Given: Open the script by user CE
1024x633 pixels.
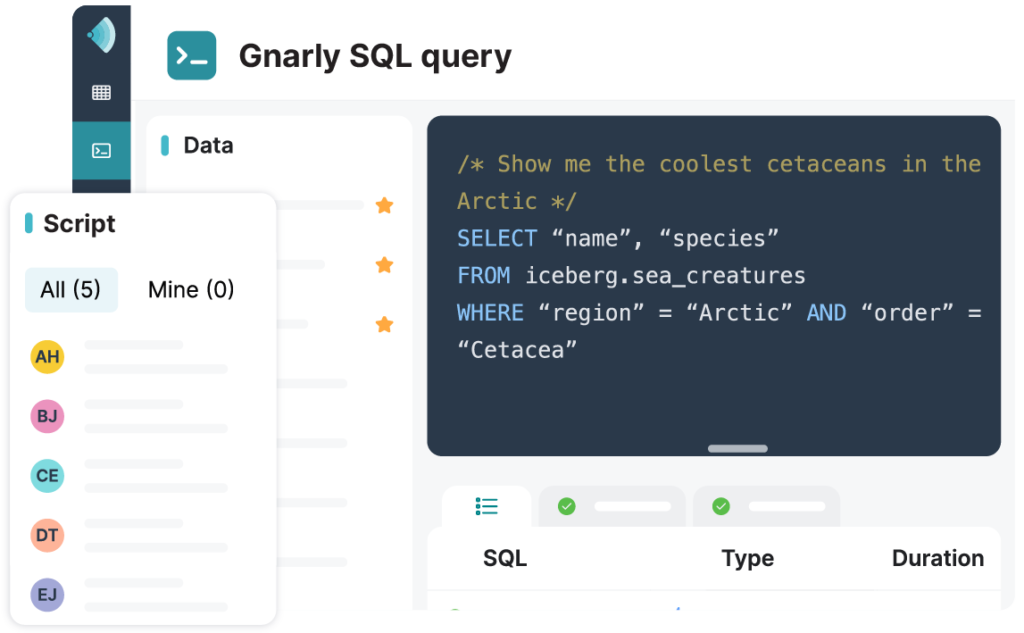Looking at the screenshot, I should click(x=129, y=476).
